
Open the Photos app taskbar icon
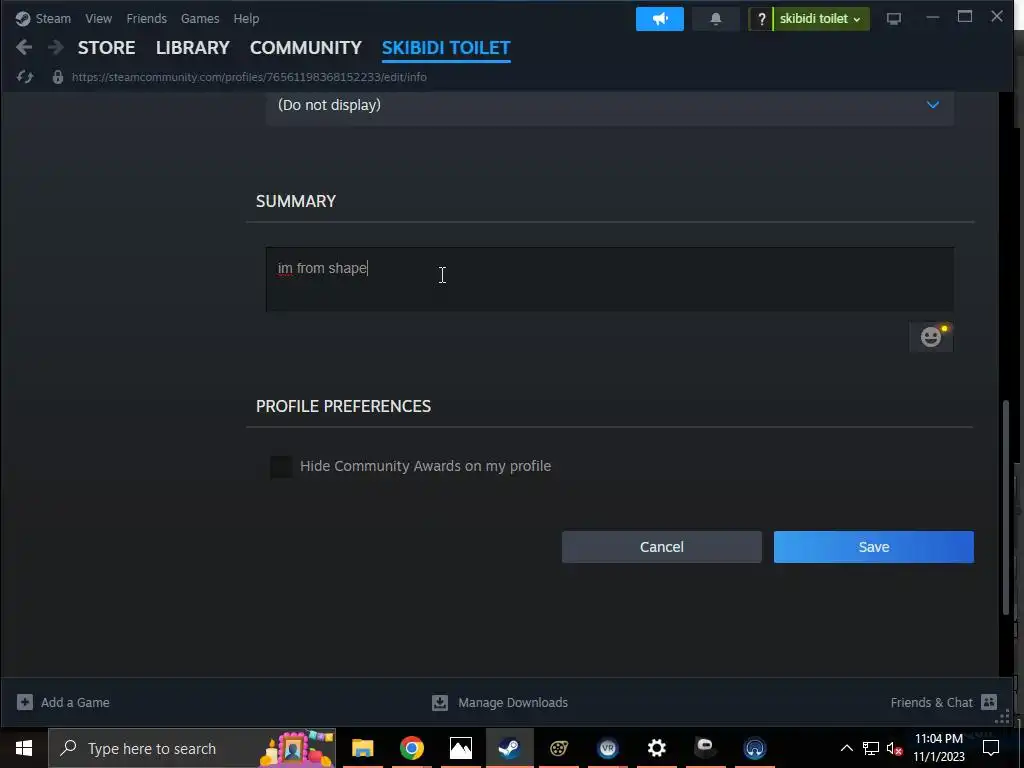[460, 748]
